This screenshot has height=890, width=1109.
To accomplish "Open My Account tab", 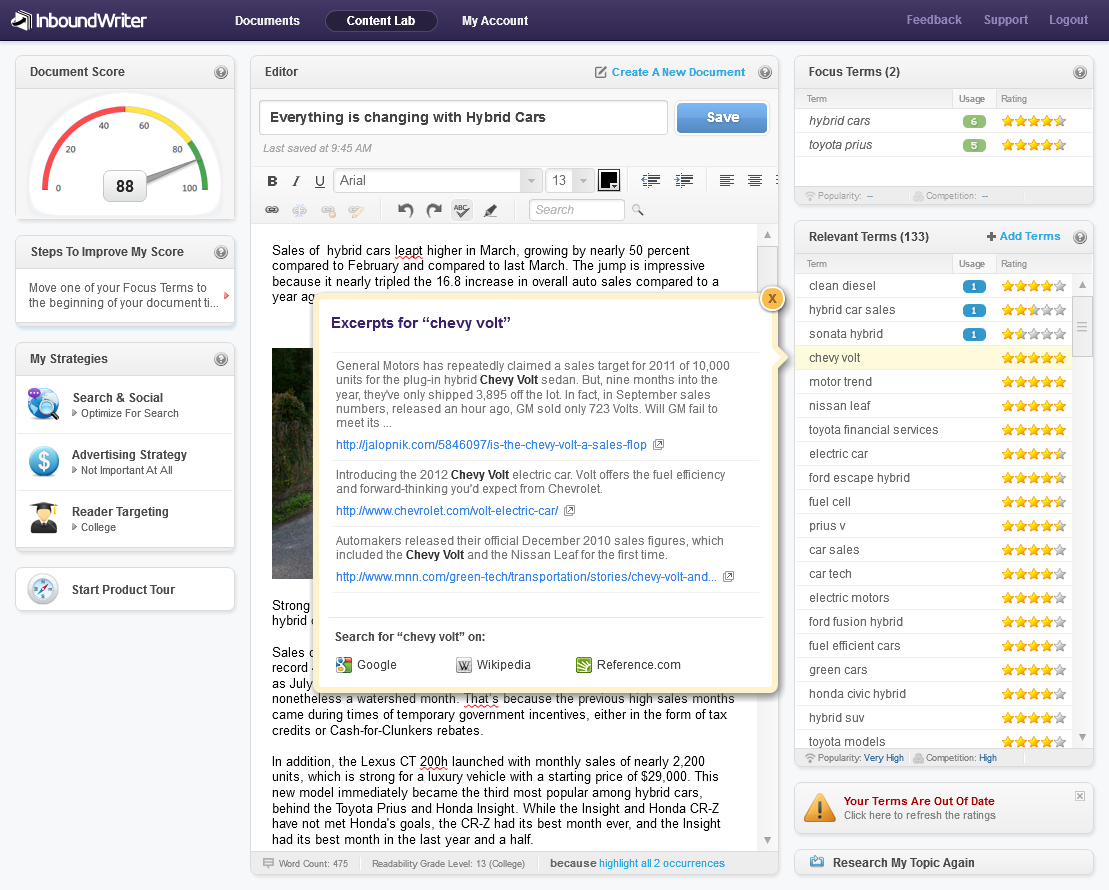I will click(495, 21).
